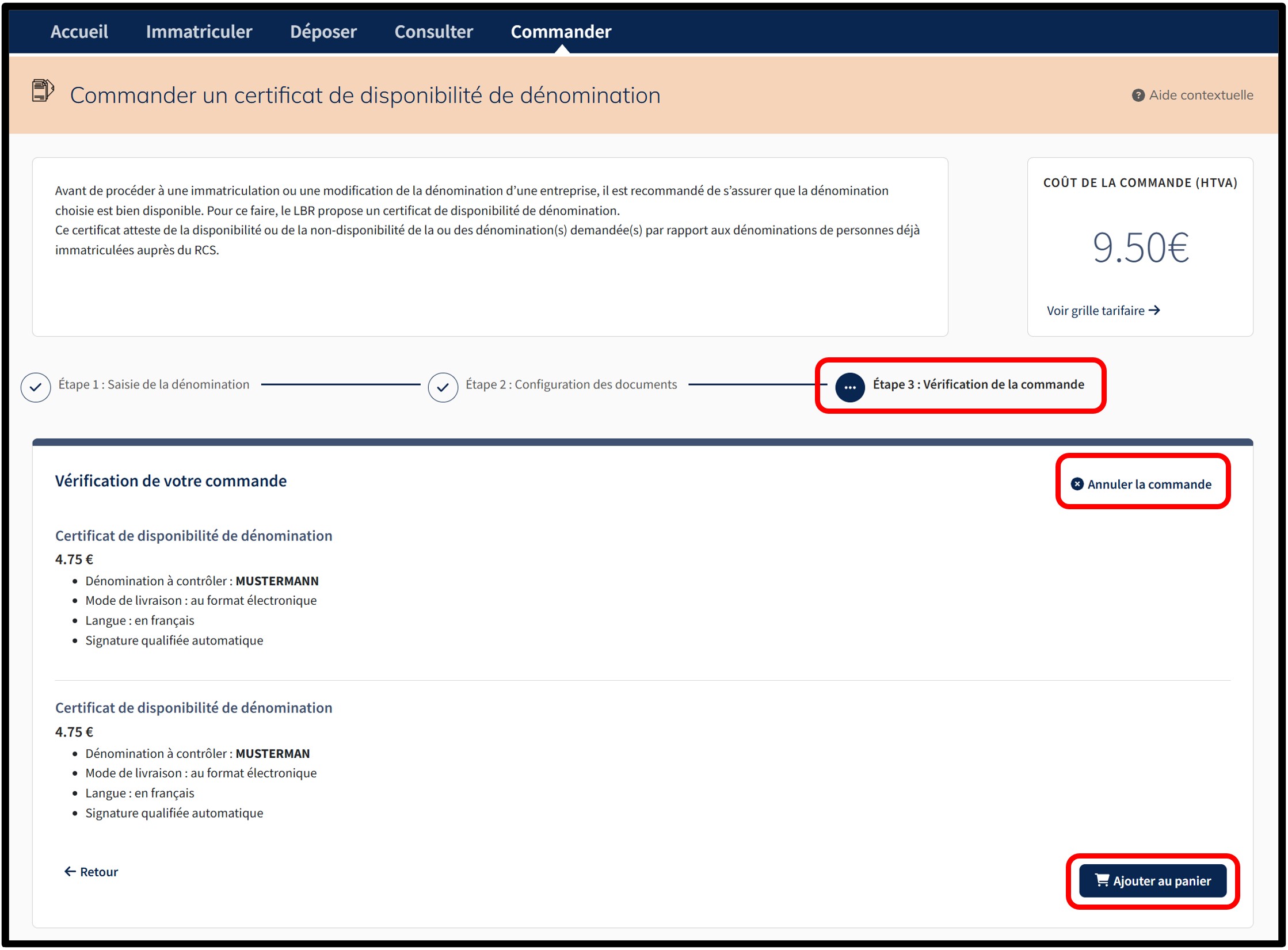Click the Étape 2 Configuration des documents label
Screen dimensions: 1288x950
[x=571, y=384]
